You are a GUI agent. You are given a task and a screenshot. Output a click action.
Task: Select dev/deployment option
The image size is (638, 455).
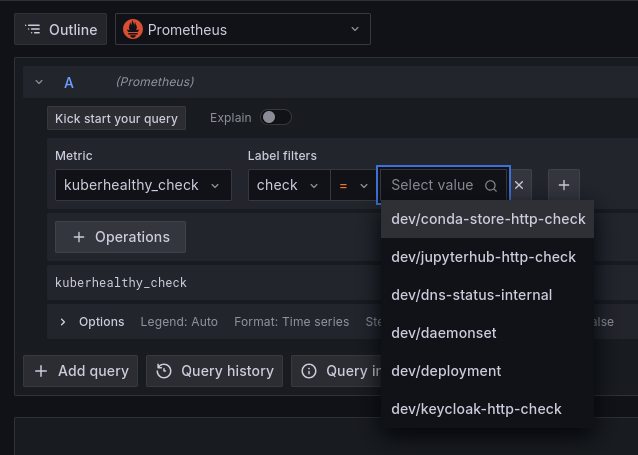(x=487, y=371)
